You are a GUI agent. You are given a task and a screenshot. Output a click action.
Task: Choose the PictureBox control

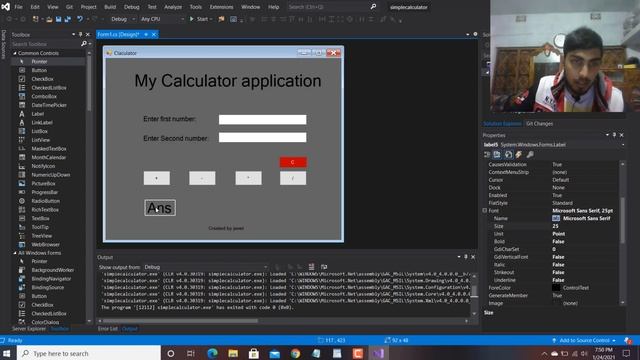pos(43,184)
